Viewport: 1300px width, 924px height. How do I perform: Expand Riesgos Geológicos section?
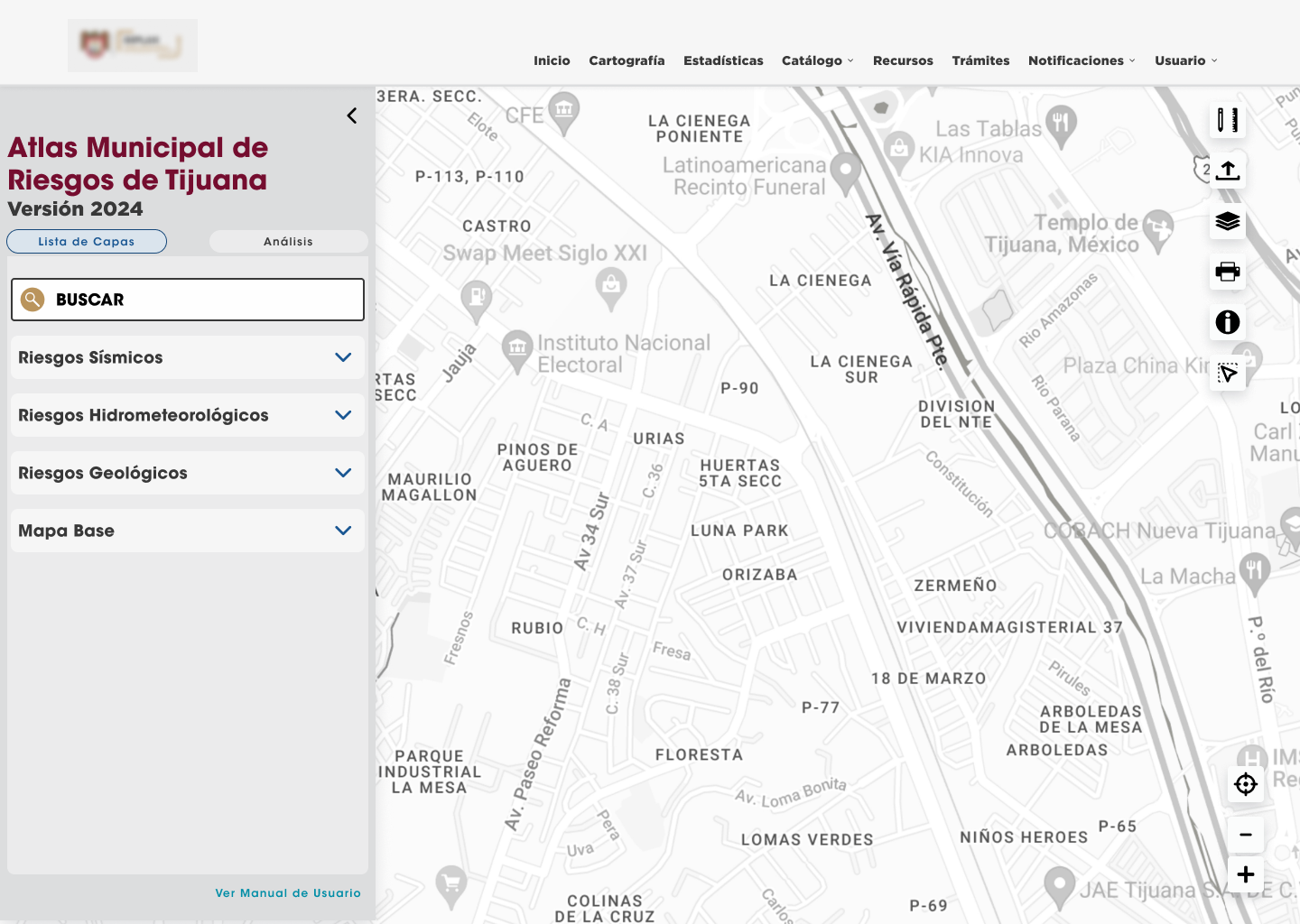click(x=188, y=473)
